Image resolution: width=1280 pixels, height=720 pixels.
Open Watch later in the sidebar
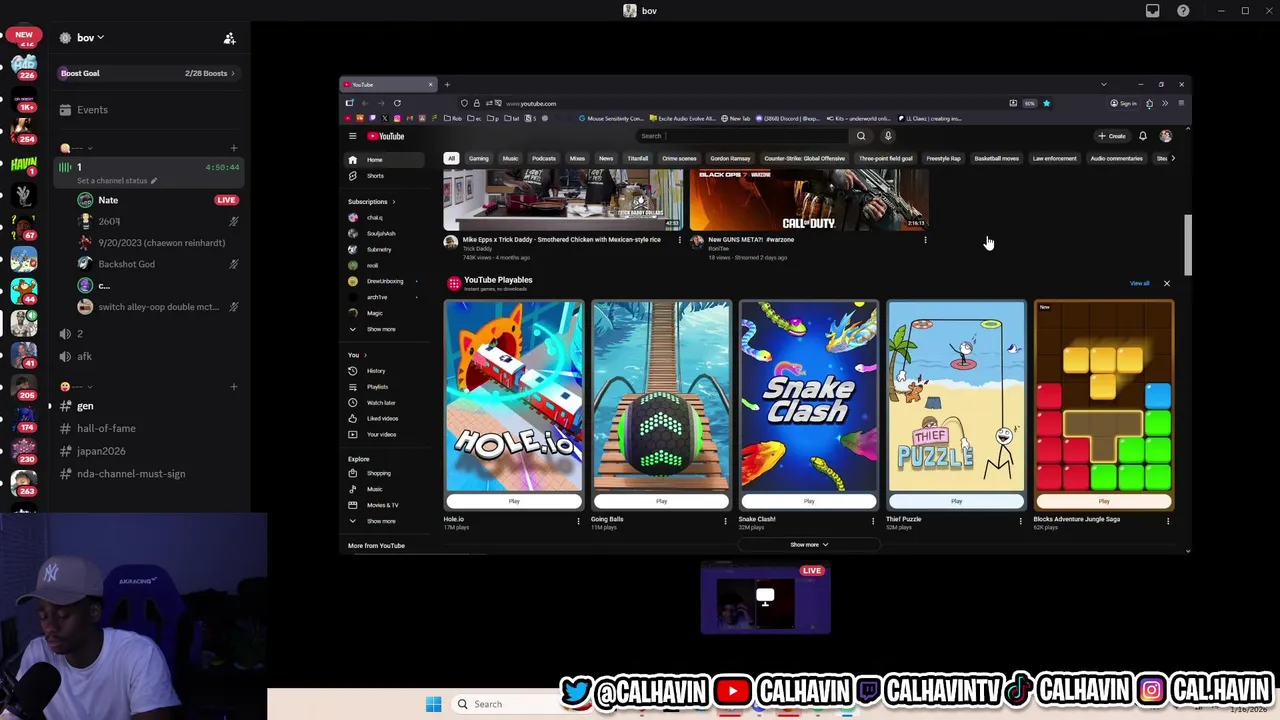pyautogui.click(x=381, y=403)
